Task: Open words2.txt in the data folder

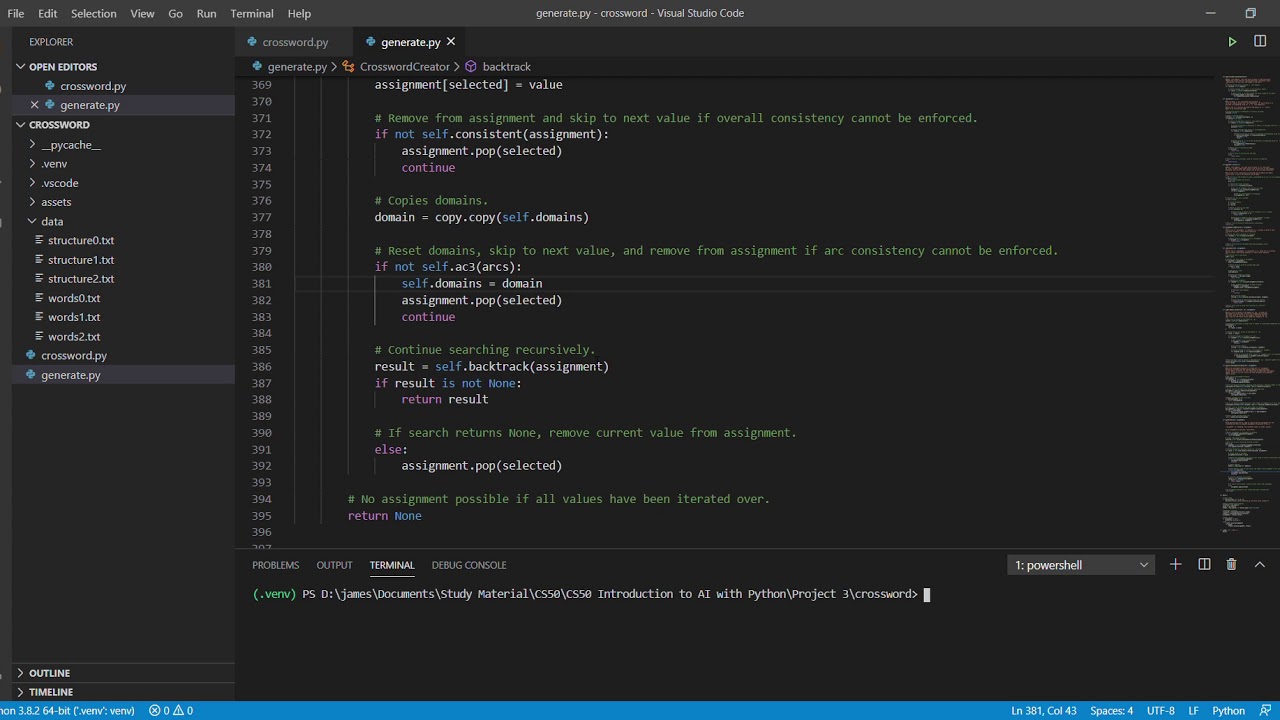Action: point(74,336)
